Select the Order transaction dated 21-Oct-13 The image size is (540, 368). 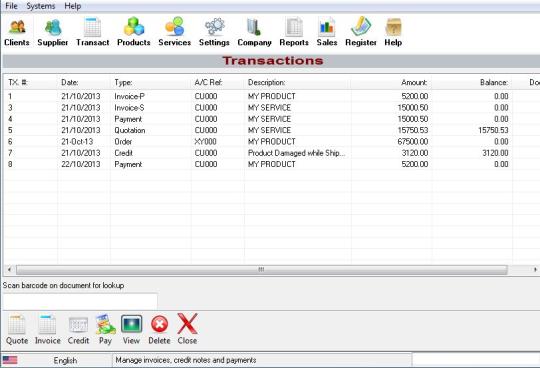(271, 142)
